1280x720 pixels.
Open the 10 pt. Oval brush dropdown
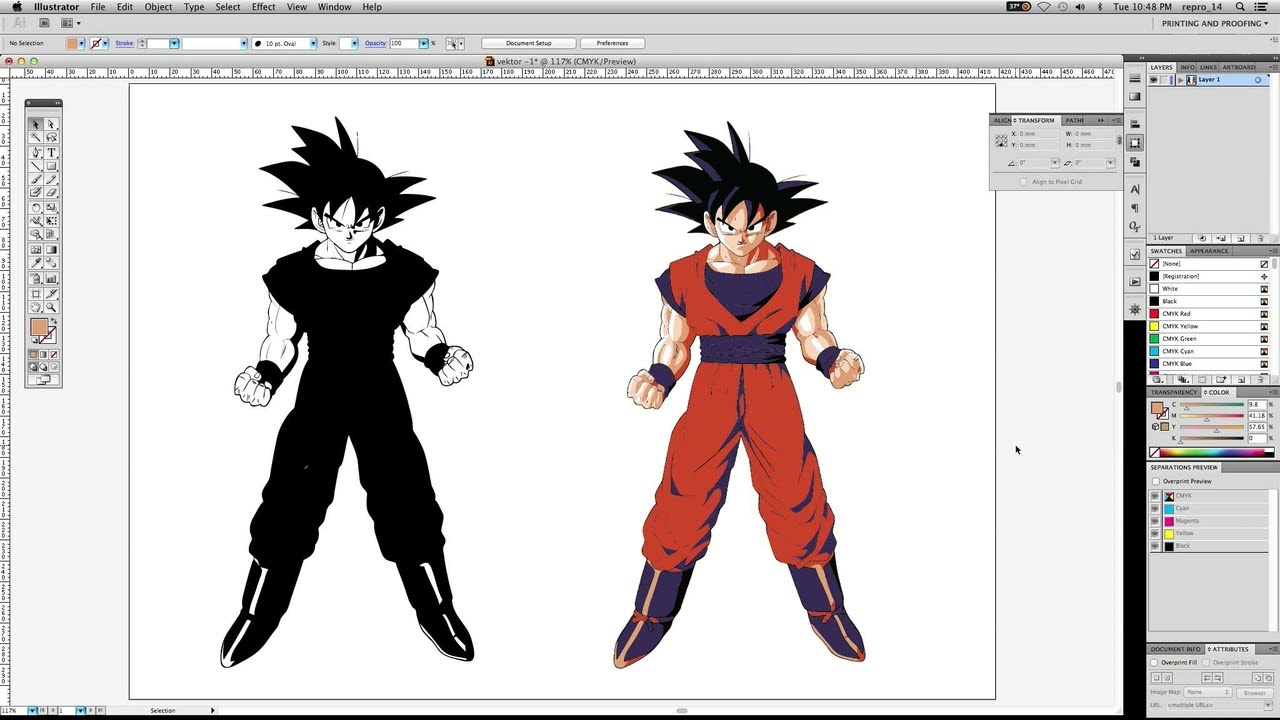[313, 43]
